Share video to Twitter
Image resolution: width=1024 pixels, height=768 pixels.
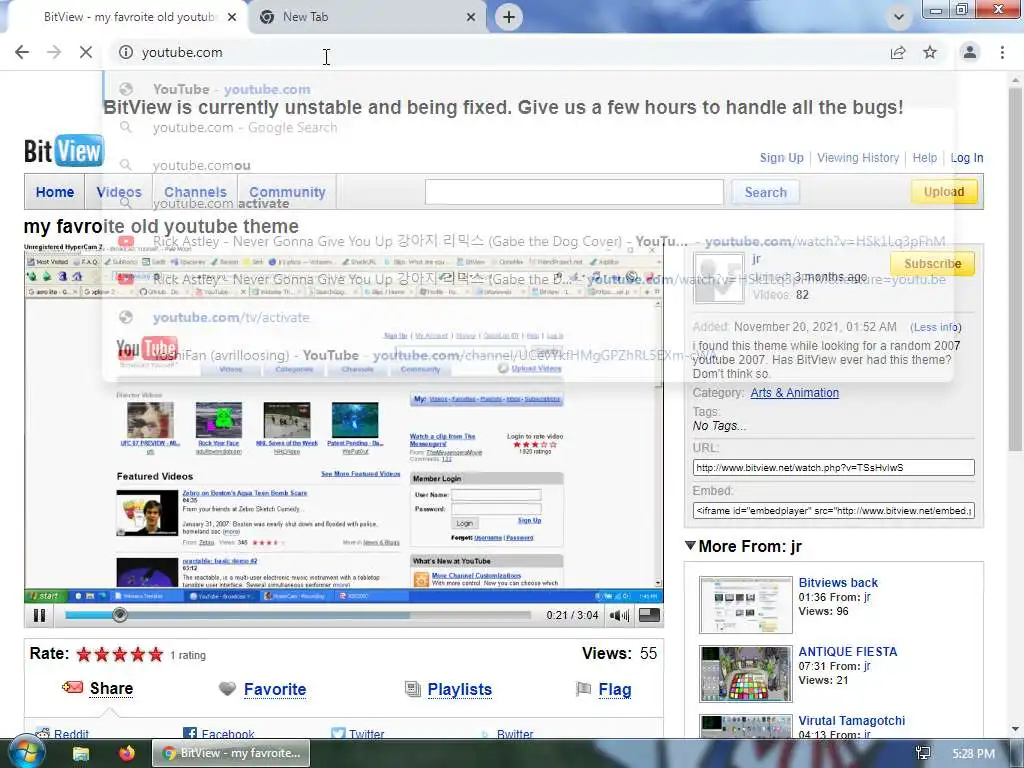click(366, 734)
